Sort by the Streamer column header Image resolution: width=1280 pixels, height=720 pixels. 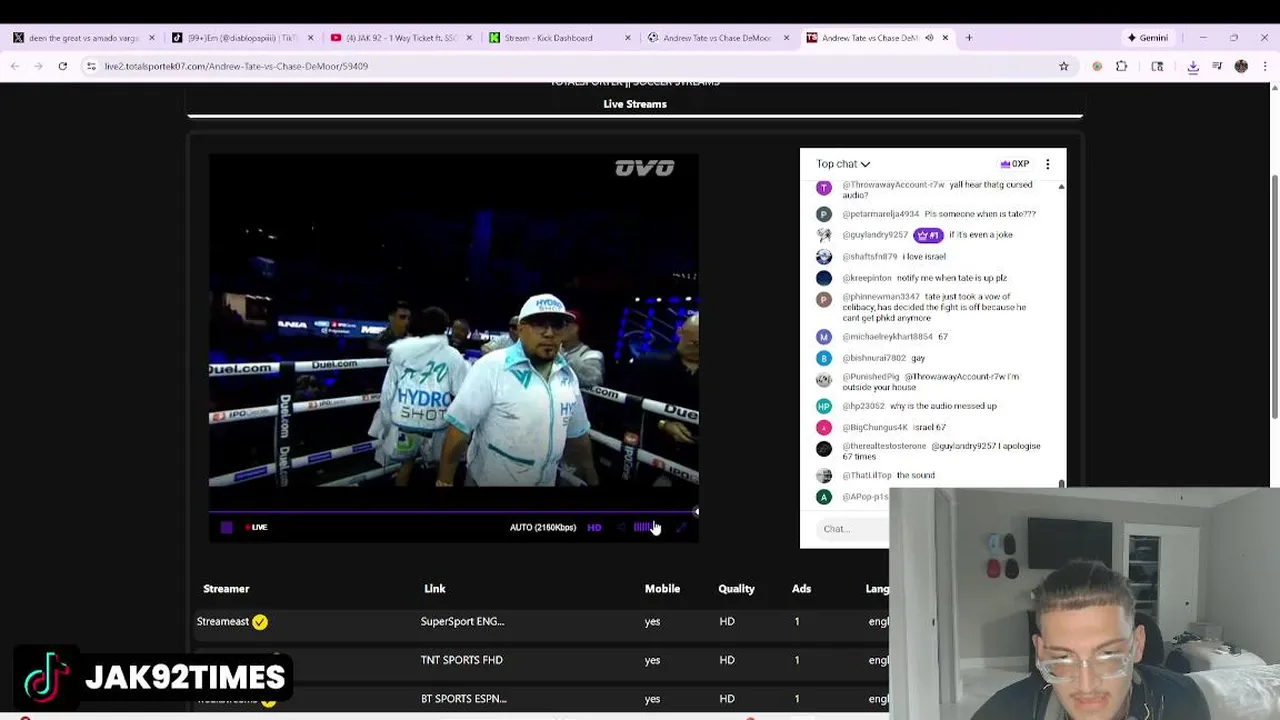(226, 589)
